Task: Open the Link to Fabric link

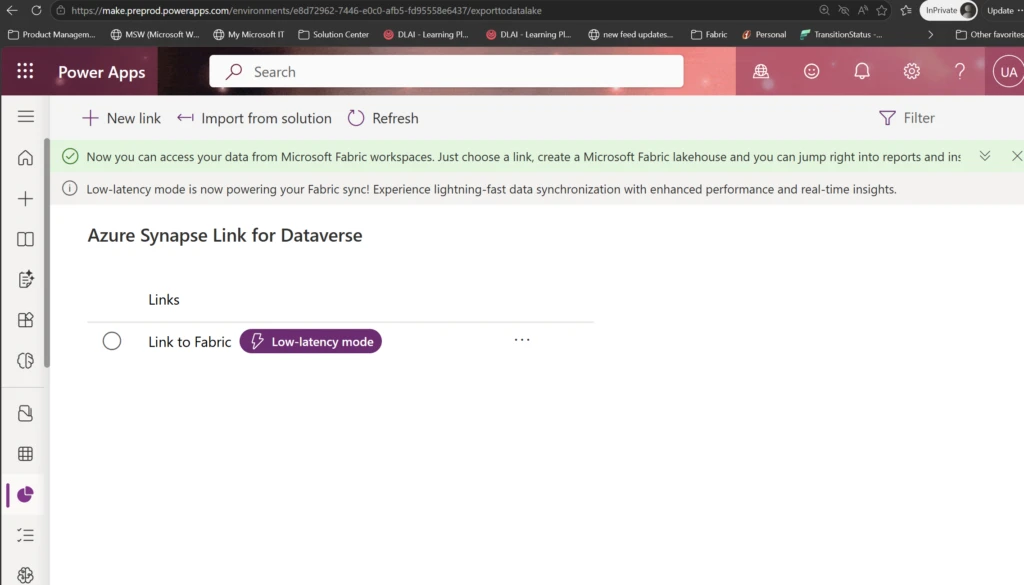Action: (x=189, y=341)
